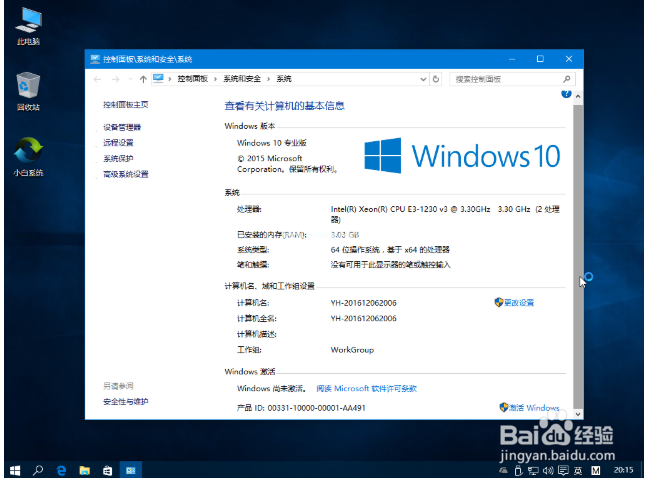Open the Windows Start button
Screen dimensions: 652x478
pos(15,470)
